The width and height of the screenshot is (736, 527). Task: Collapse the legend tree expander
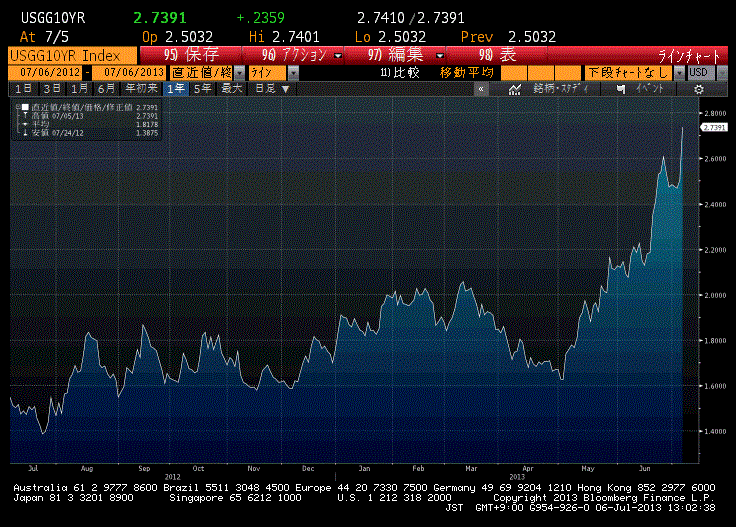pyautogui.click(x=18, y=107)
